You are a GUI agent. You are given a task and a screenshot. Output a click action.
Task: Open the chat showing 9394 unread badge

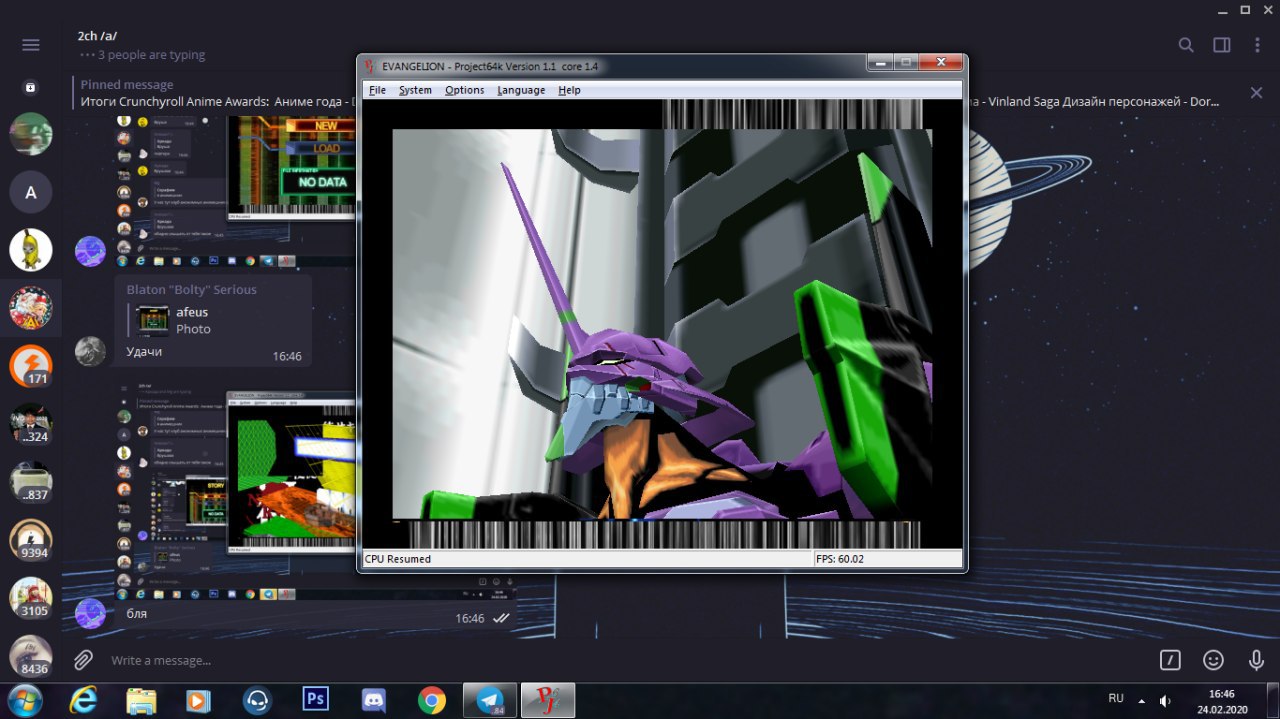(x=31, y=540)
